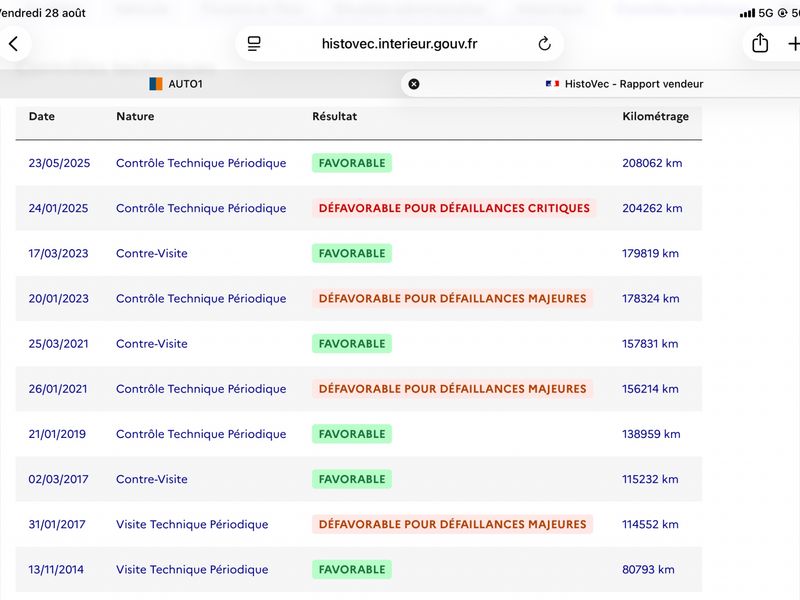Tap the browser back arrow
The image size is (800, 600).
click(14, 44)
